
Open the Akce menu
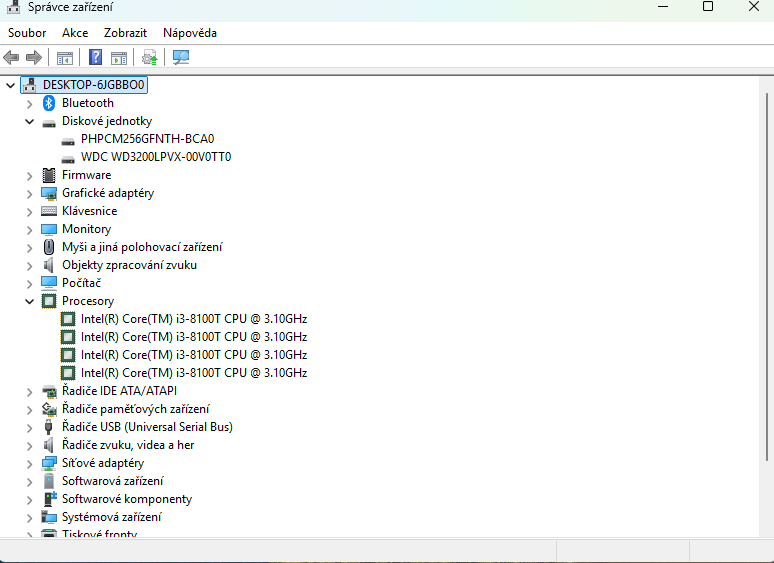[75, 33]
